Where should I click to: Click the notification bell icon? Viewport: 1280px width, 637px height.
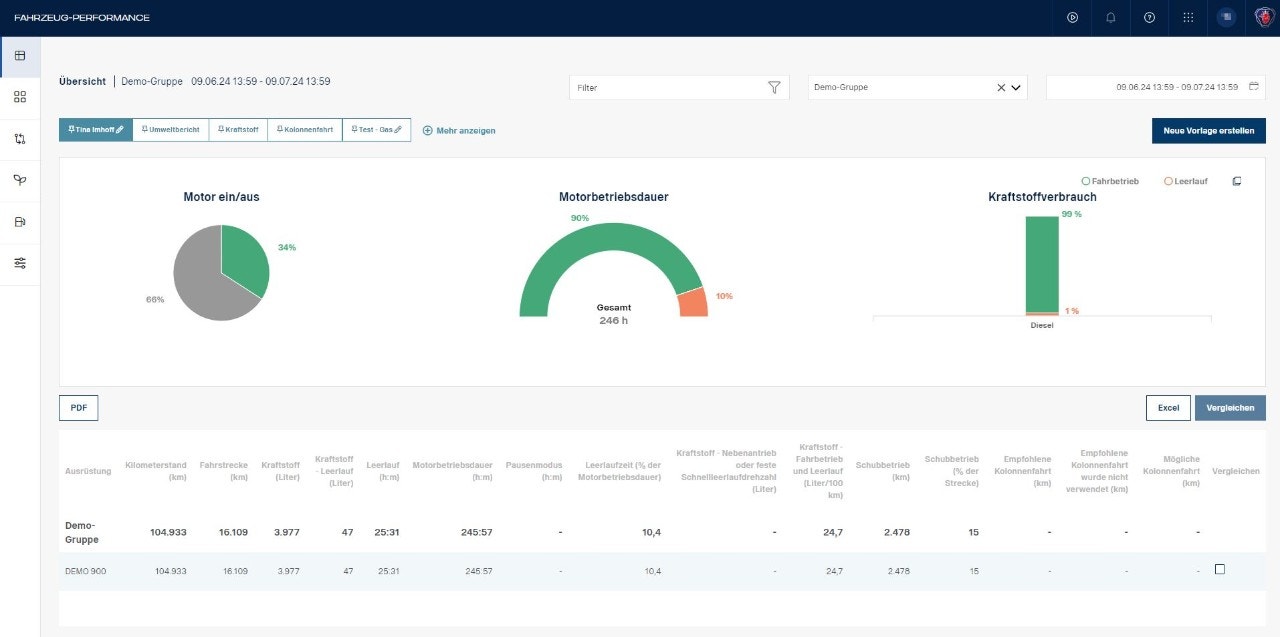pos(1111,18)
